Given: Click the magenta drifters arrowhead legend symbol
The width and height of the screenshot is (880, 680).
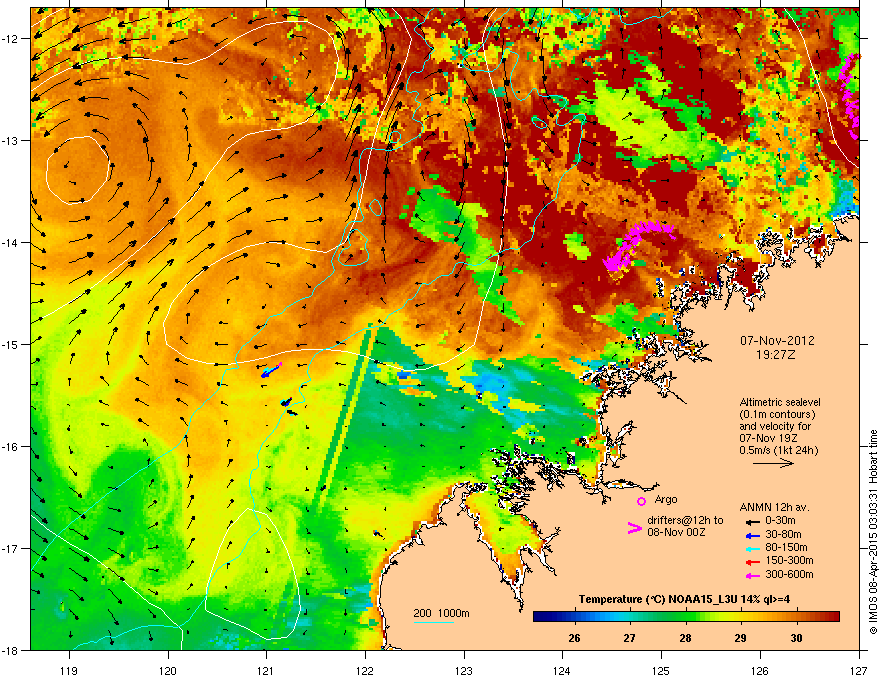Looking at the screenshot, I should (634, 527).
